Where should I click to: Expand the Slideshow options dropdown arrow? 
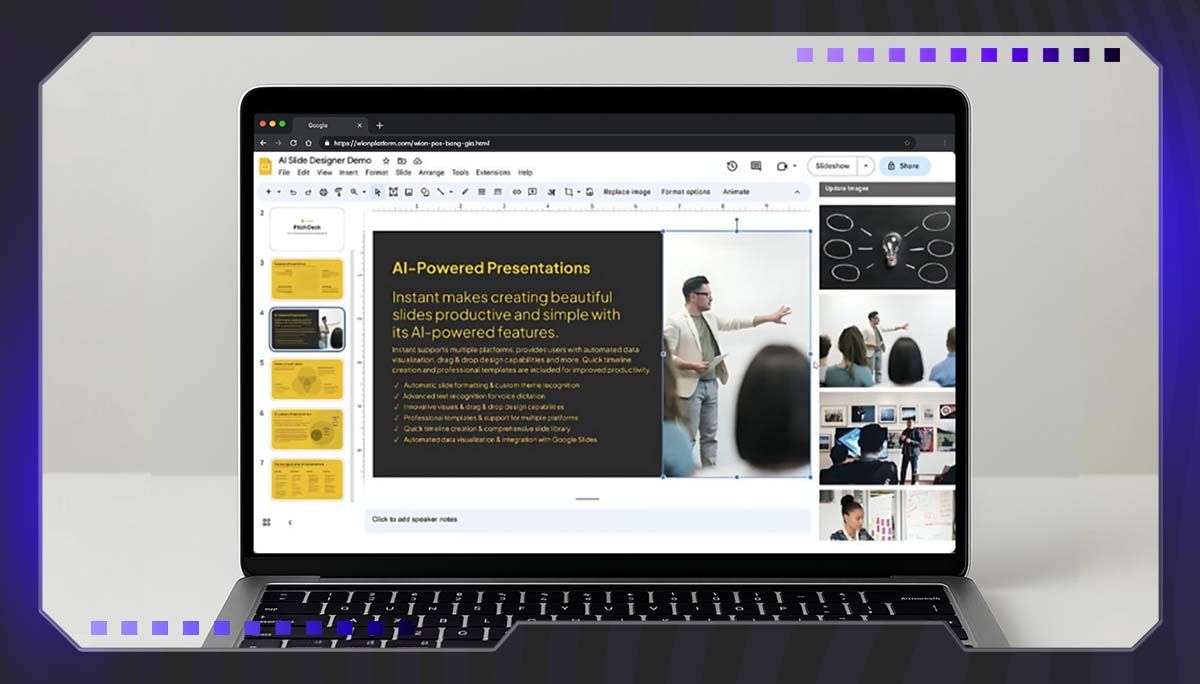click(866, 166)
